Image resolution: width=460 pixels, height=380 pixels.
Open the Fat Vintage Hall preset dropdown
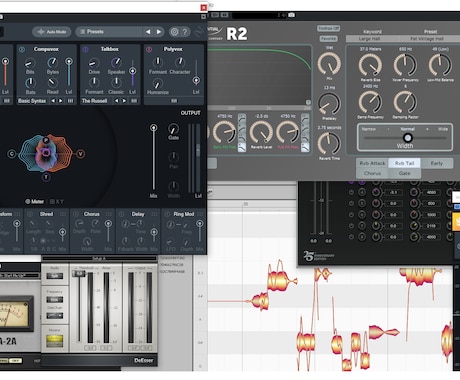pos(427,39)
